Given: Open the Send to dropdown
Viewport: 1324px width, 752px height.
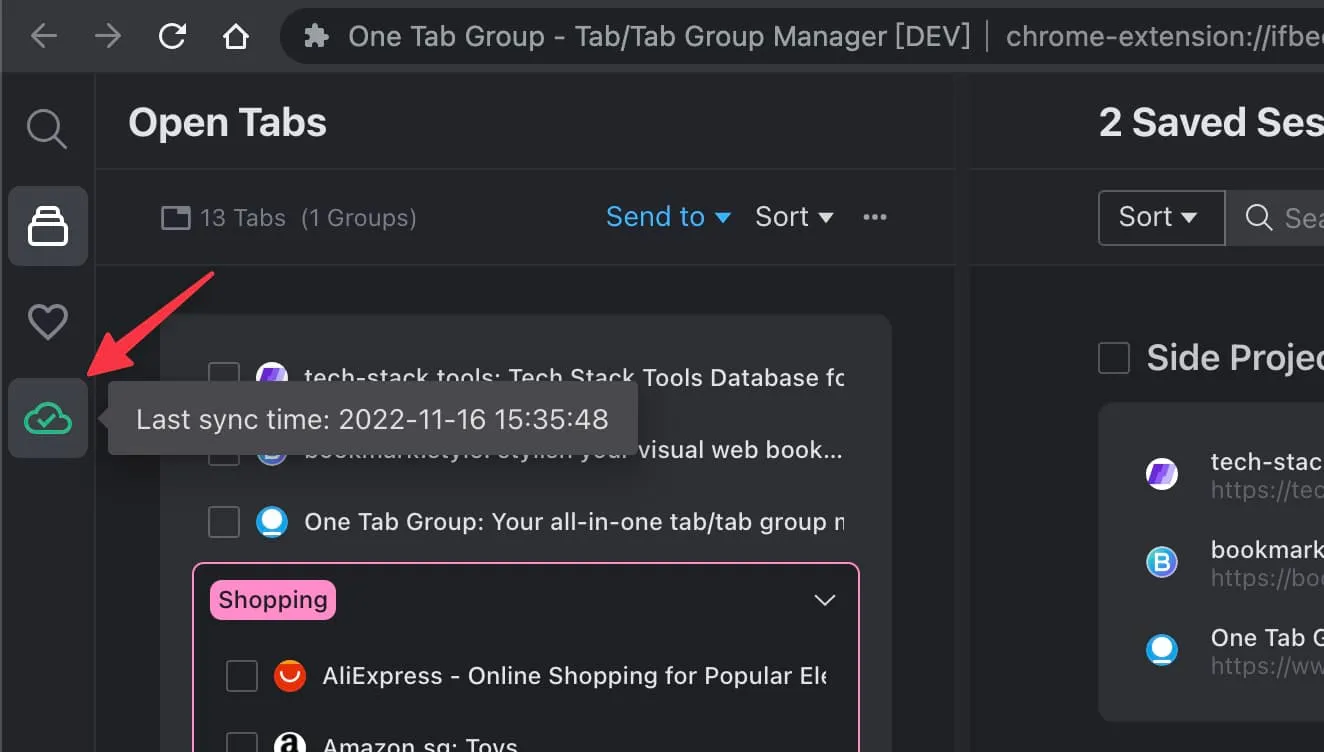Looking at the screenshot, I should coord(668,217).
